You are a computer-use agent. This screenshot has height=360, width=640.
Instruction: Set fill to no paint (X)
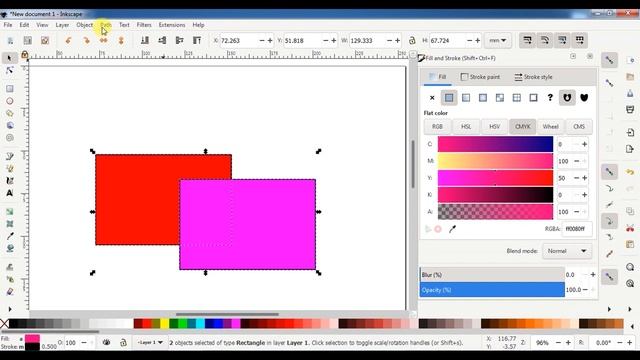pyautogui.click(x=432, y=98)
